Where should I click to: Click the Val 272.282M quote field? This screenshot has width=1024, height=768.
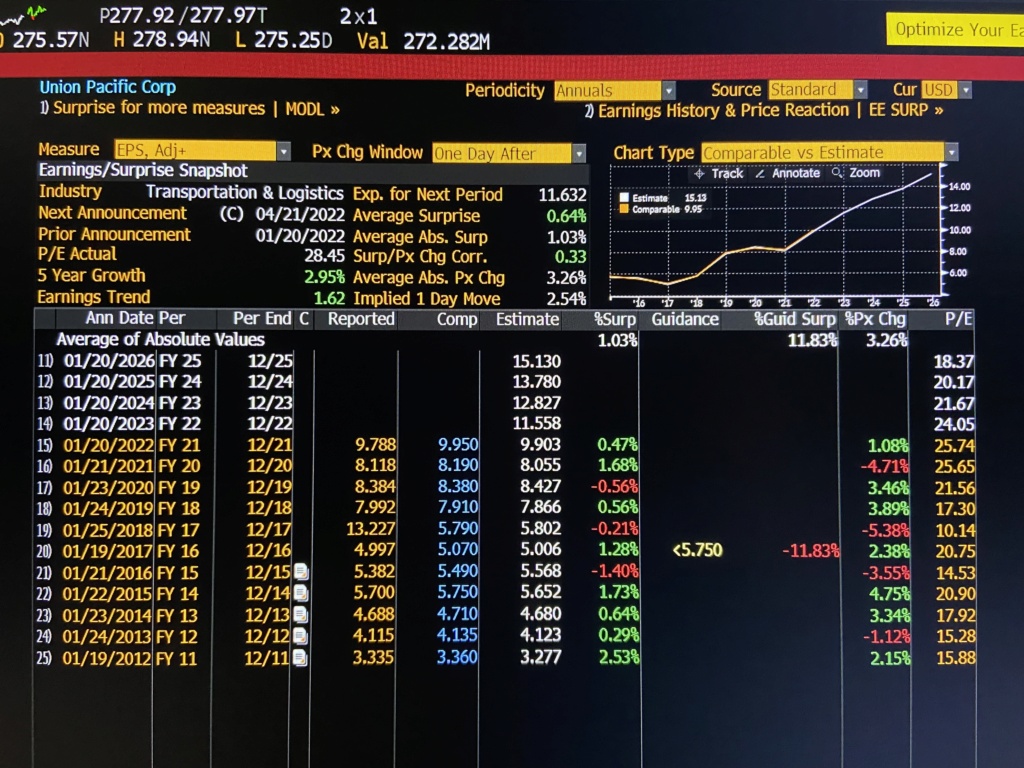[423, 42]
